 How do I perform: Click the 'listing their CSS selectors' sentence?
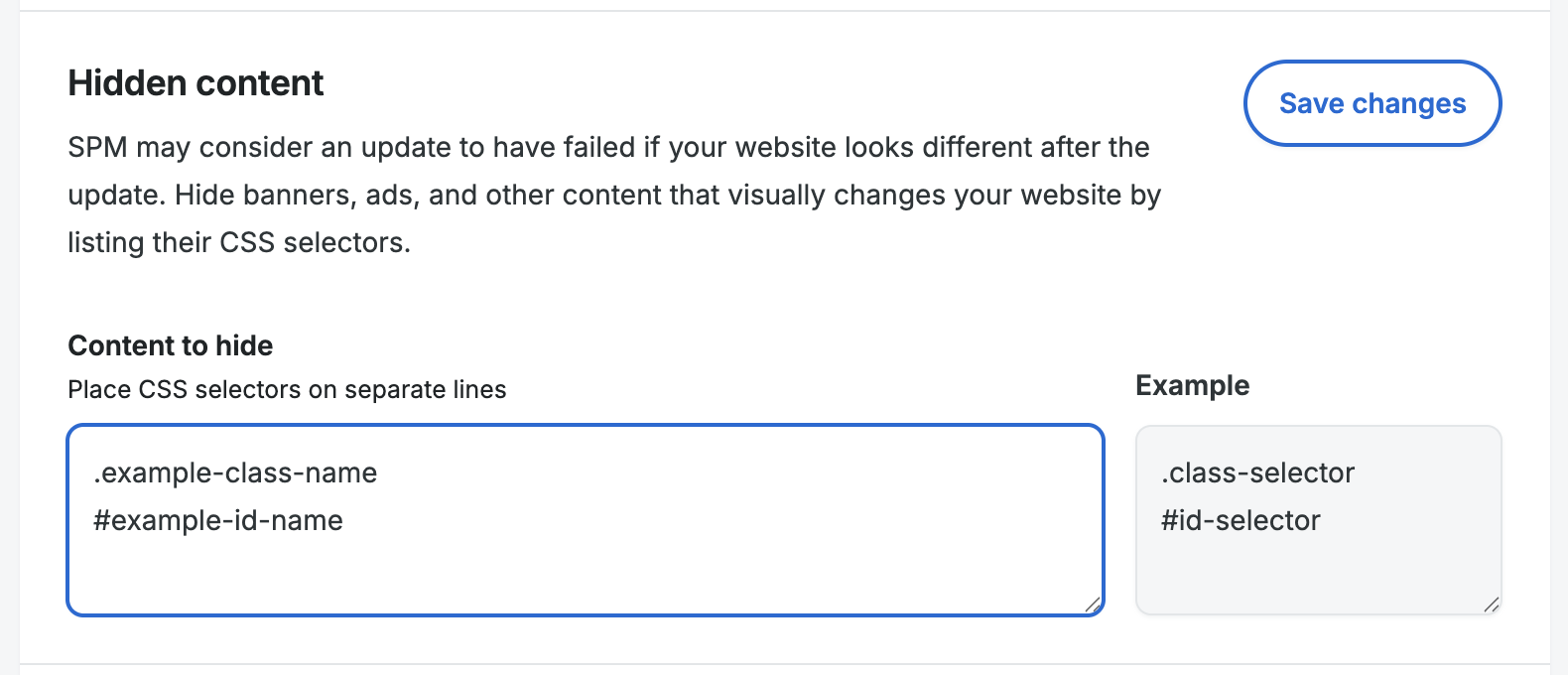238,242
